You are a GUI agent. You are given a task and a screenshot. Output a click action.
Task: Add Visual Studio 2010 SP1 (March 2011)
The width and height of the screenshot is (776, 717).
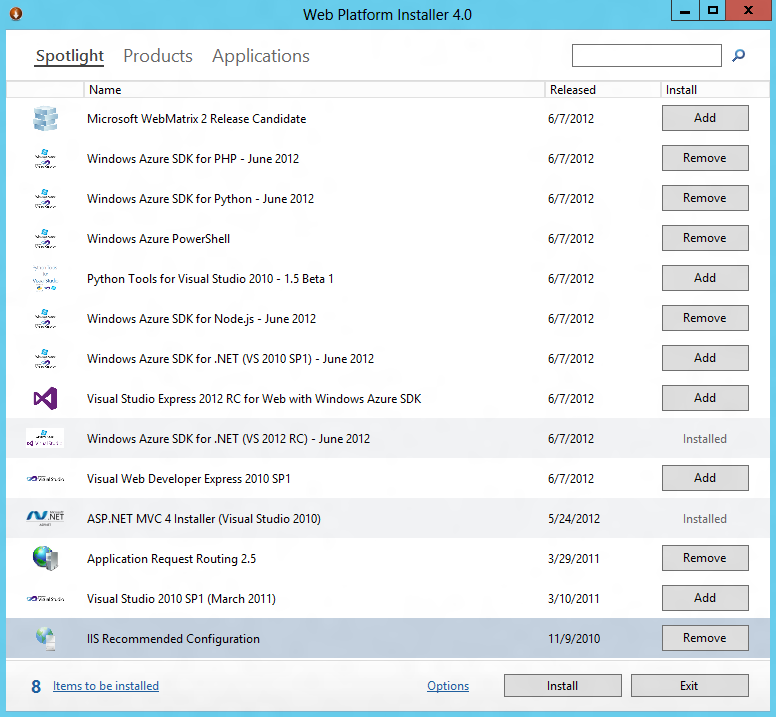tap(705, 598)
